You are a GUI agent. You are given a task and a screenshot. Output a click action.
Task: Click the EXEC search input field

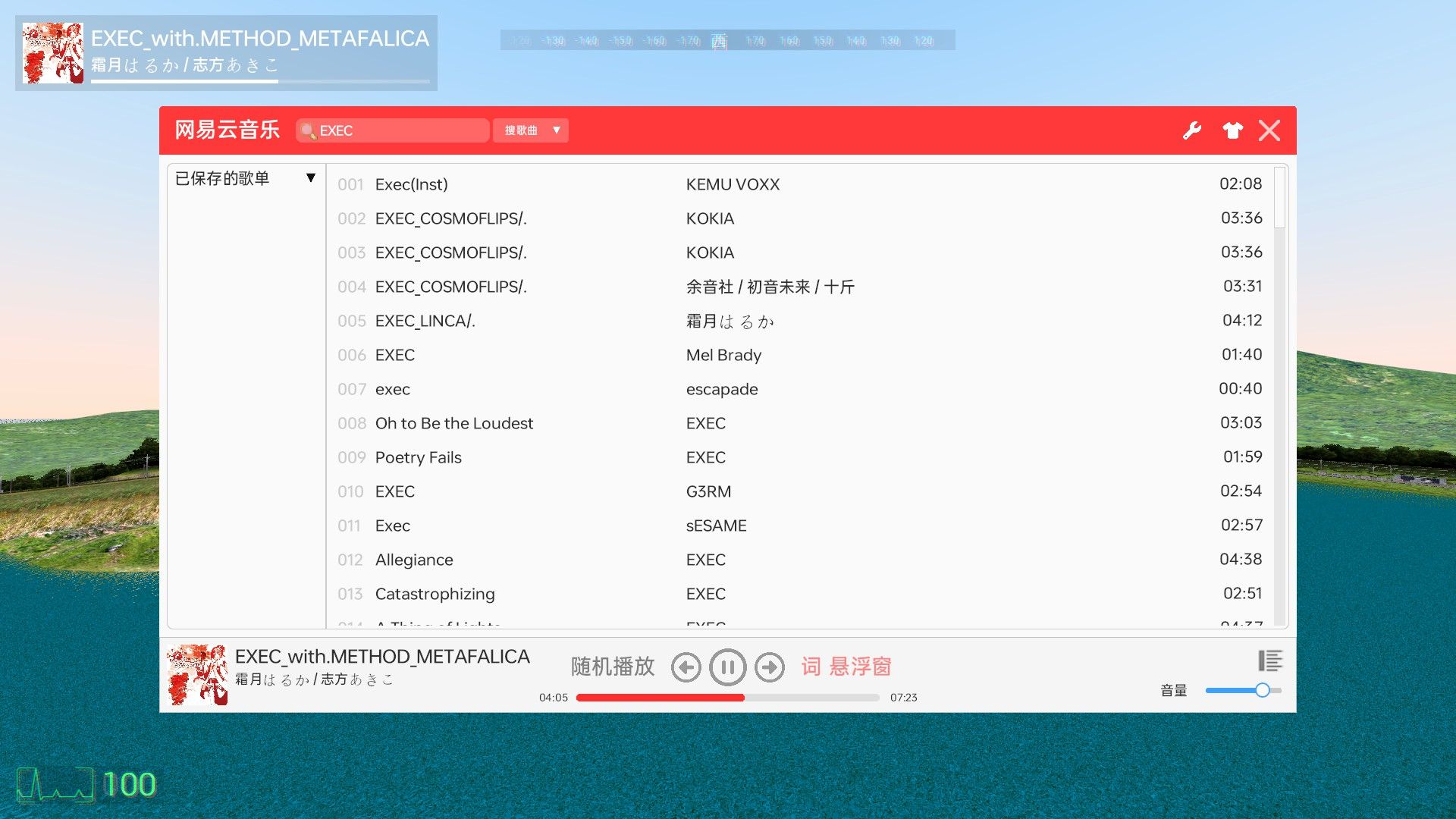pyautogui.click(x=393, y=130)
